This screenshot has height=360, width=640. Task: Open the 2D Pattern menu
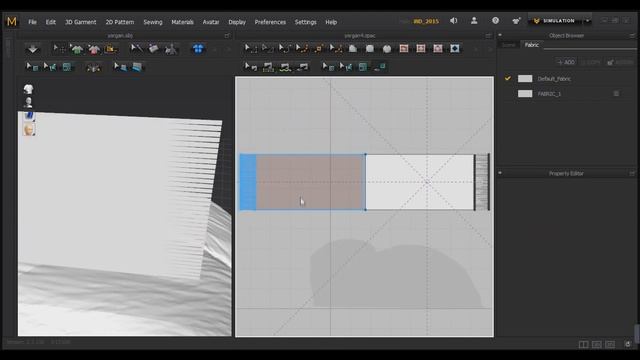[120, 22]
